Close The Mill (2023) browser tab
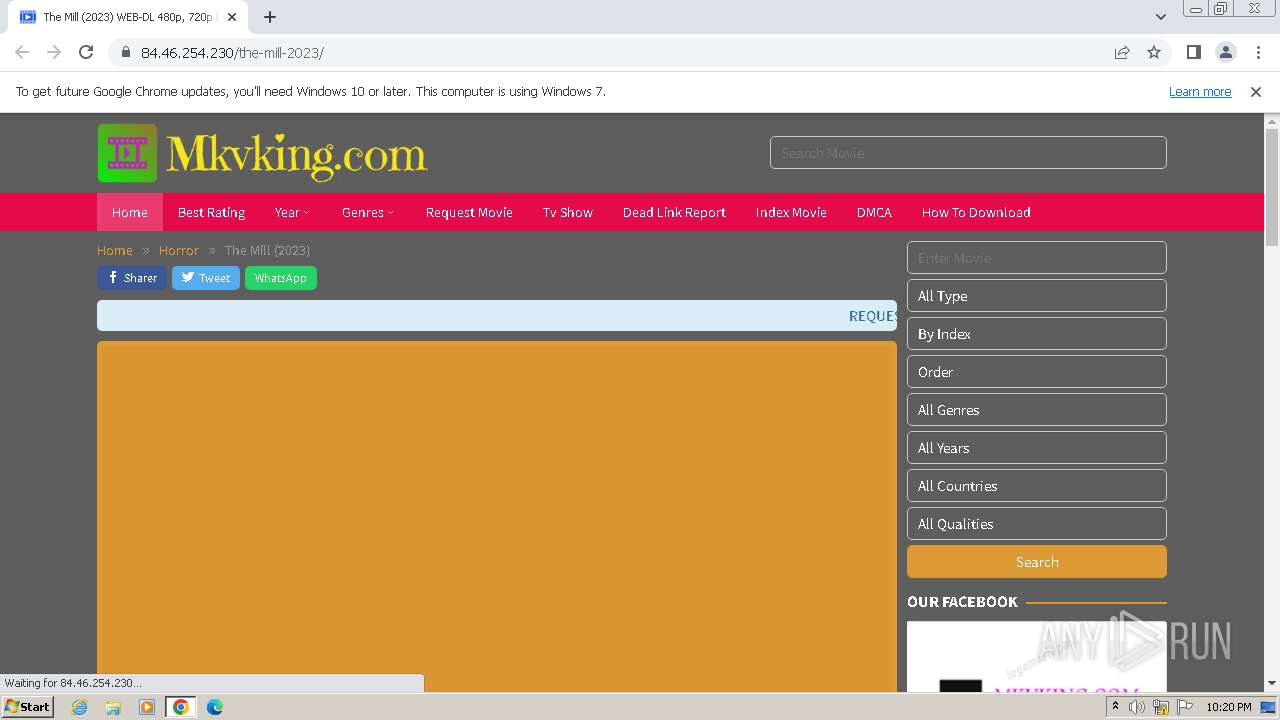Image resolution: width=1280 pixels, height=720 pixels. point(232,17)
